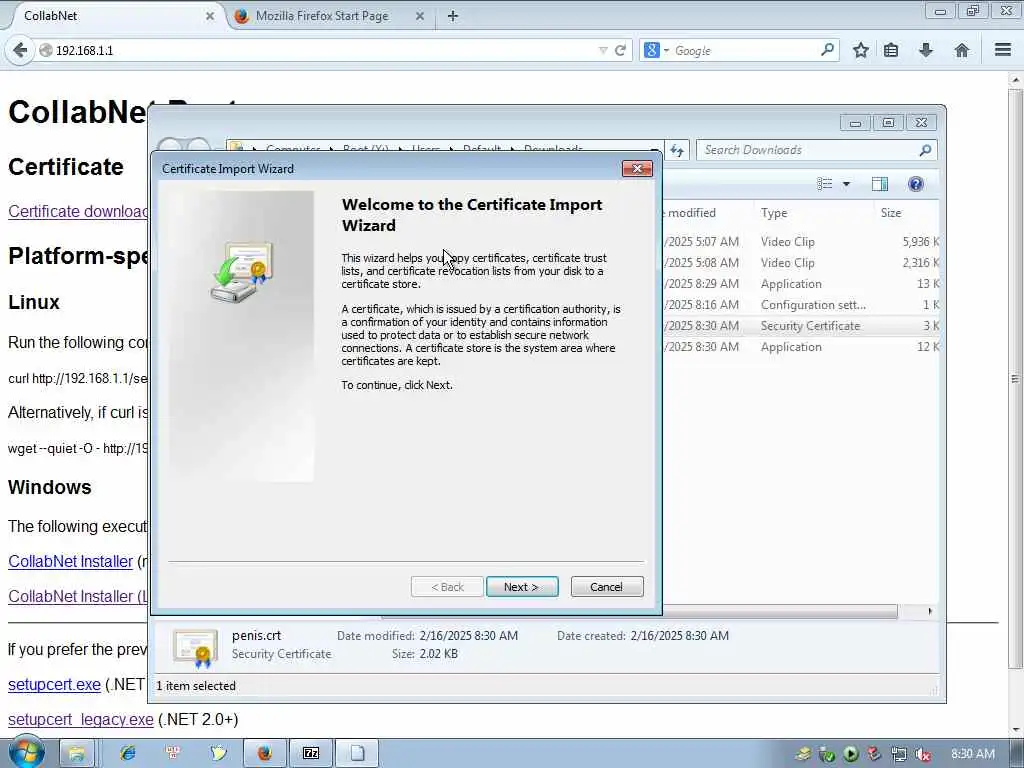Click the muted volume tray icon
The width and height of the screenshot is (1024, 768).
coord(923,754)
